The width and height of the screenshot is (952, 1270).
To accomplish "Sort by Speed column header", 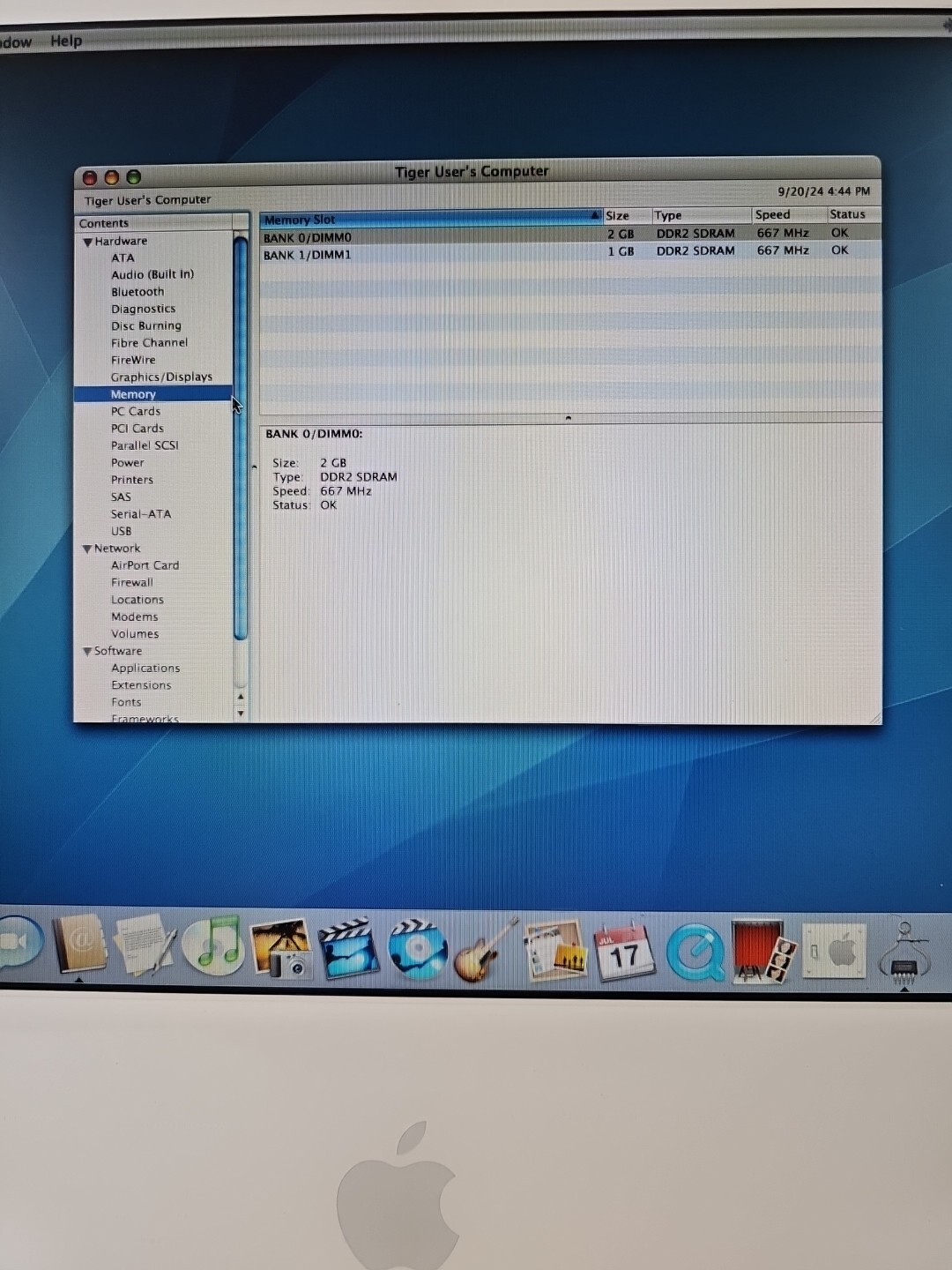I will coord(789,214).
